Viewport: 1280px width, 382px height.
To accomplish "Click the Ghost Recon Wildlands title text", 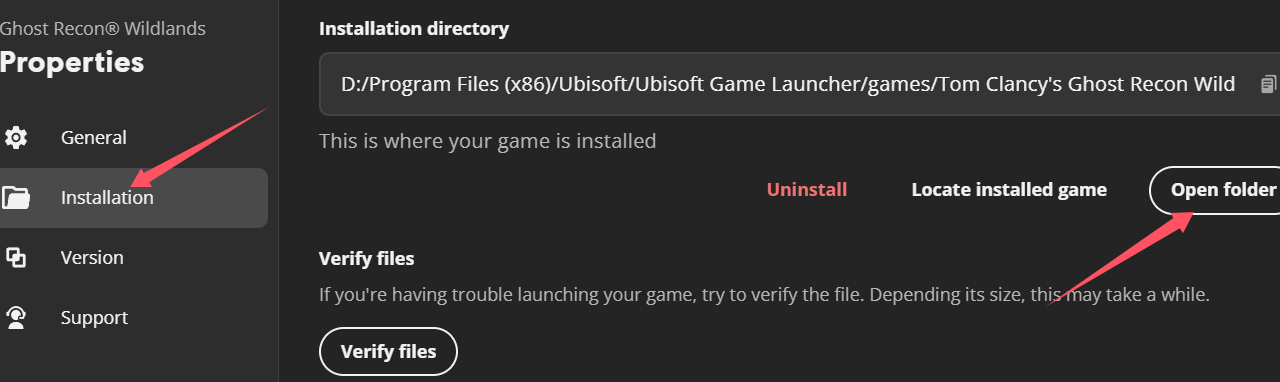I will [103, 28].
